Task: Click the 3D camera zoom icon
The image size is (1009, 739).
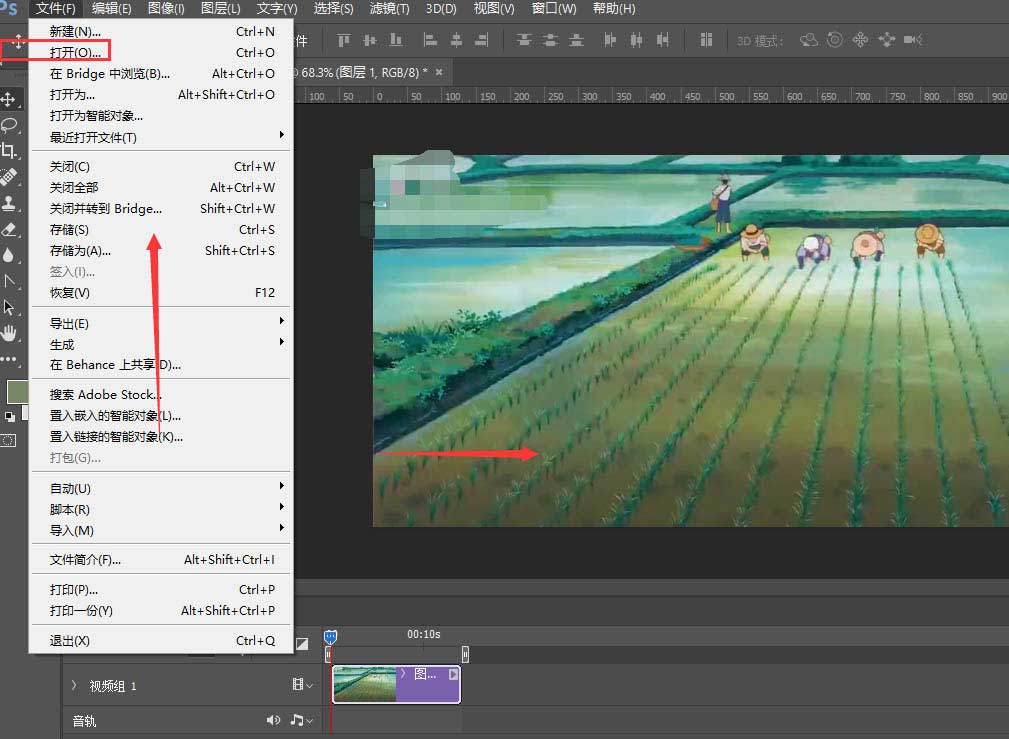Action: click(x=913, y=40)
